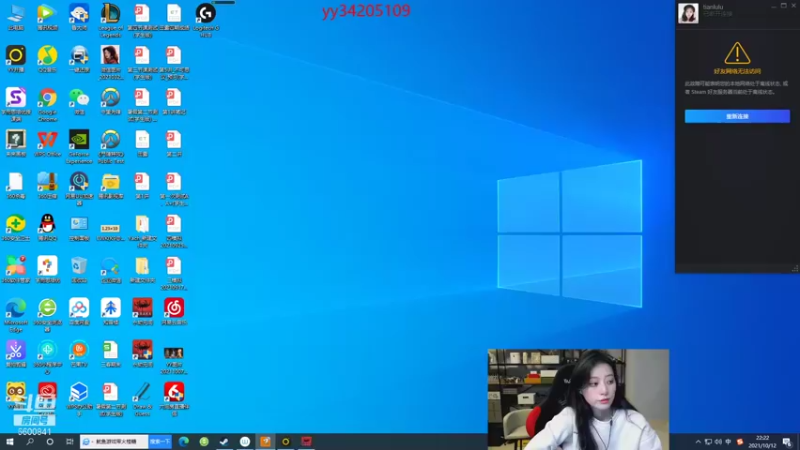The image size is (800, 450).
Task: Launch NVIDIA GeForce Experience
Action: [x=79, y=140]
